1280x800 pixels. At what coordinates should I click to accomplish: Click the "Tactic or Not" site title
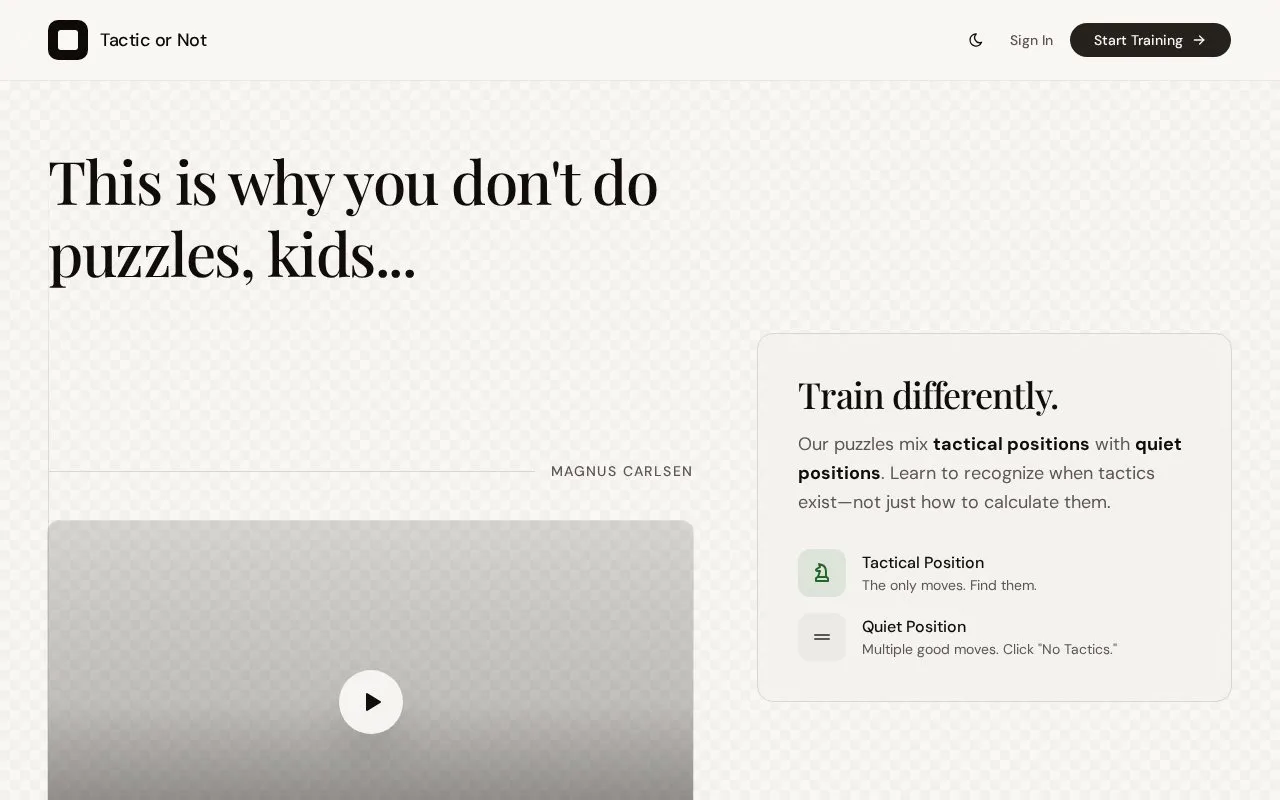153,40
